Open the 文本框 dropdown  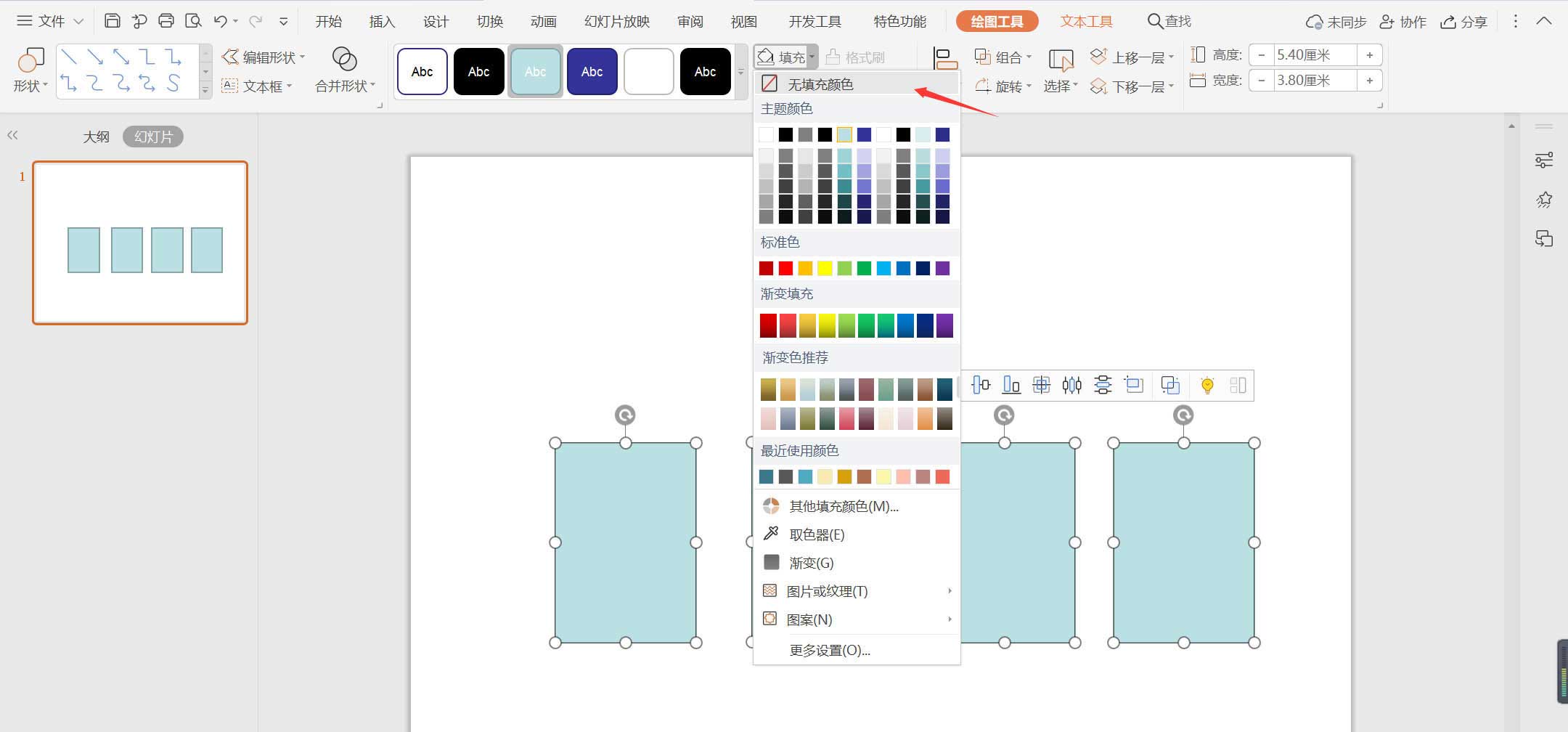pyautogui.click(x=256, y=86)
